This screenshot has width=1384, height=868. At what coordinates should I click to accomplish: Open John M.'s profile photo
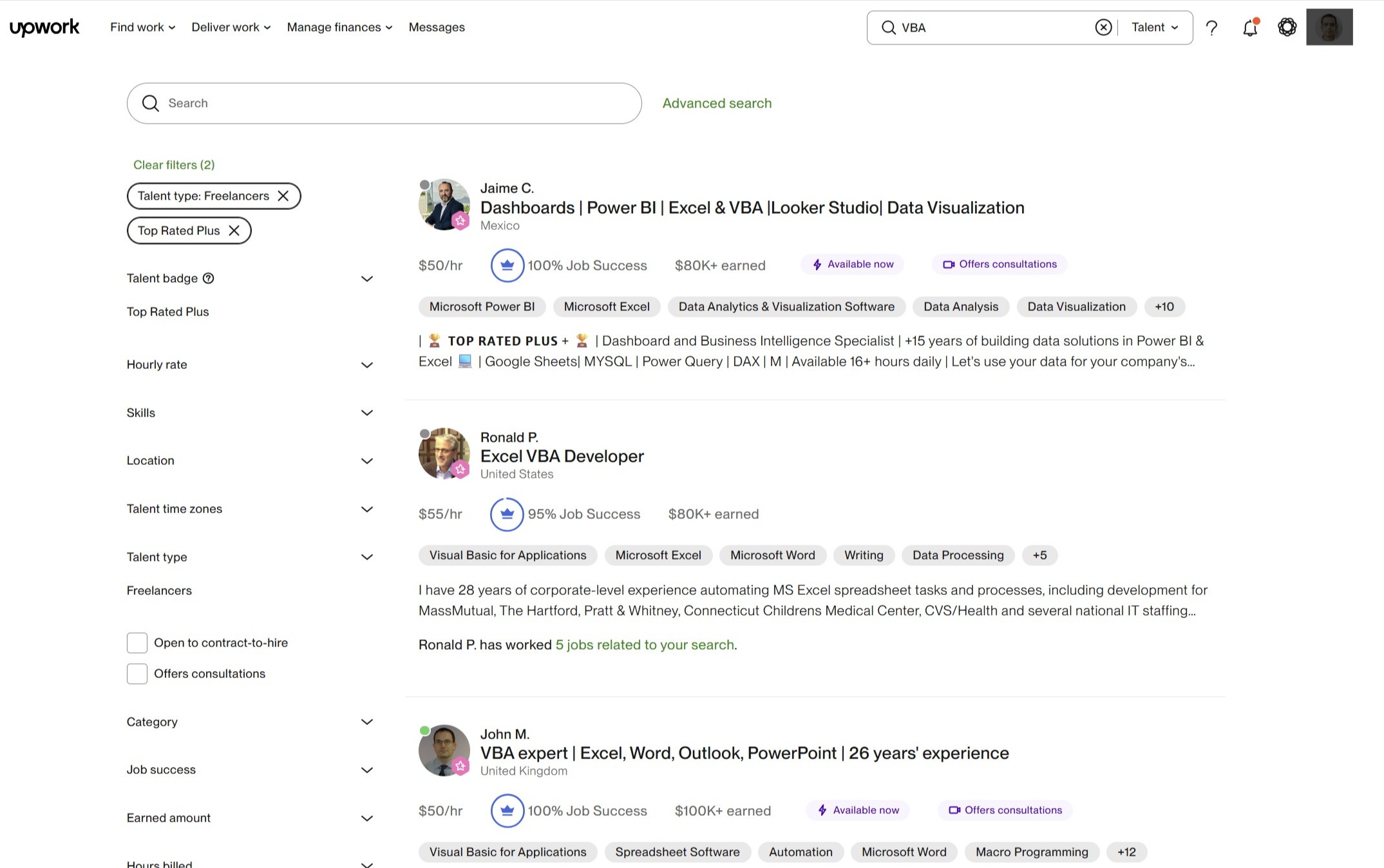(x=444, y=750)
